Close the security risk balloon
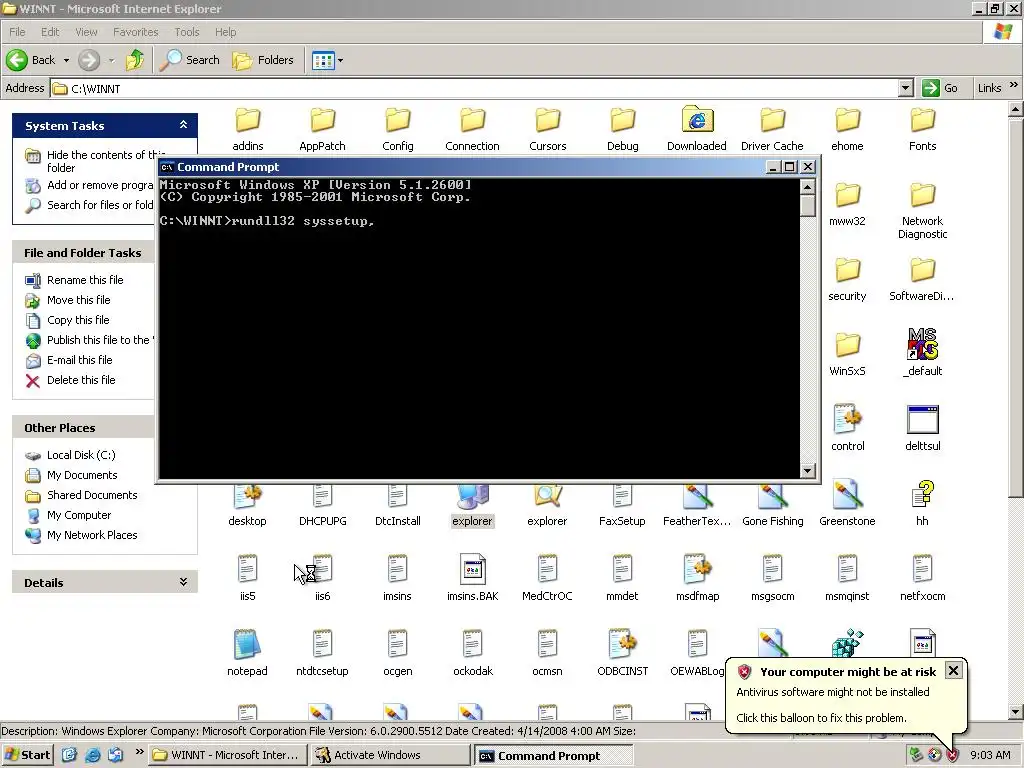The height and width of the screenshot is (768, 1024). click(953, 670)
